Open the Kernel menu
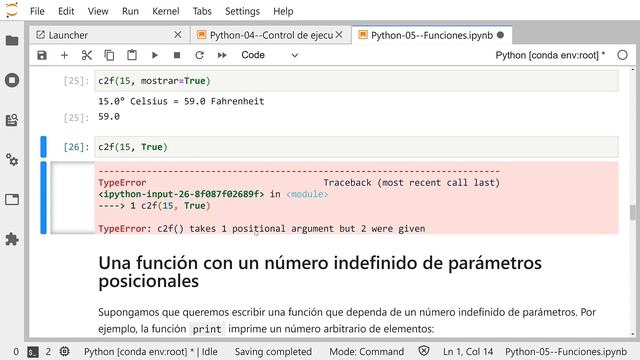 166,11
